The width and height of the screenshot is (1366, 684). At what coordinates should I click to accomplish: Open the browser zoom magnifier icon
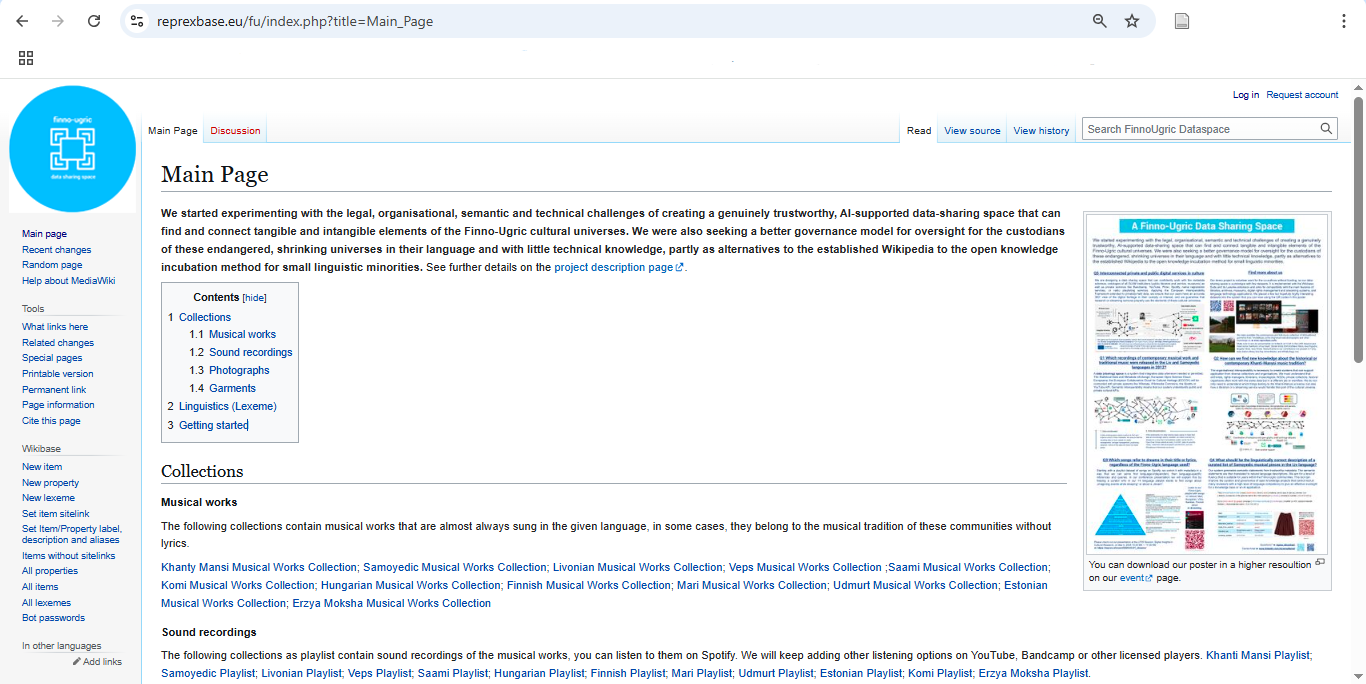tap(1100, 21)
